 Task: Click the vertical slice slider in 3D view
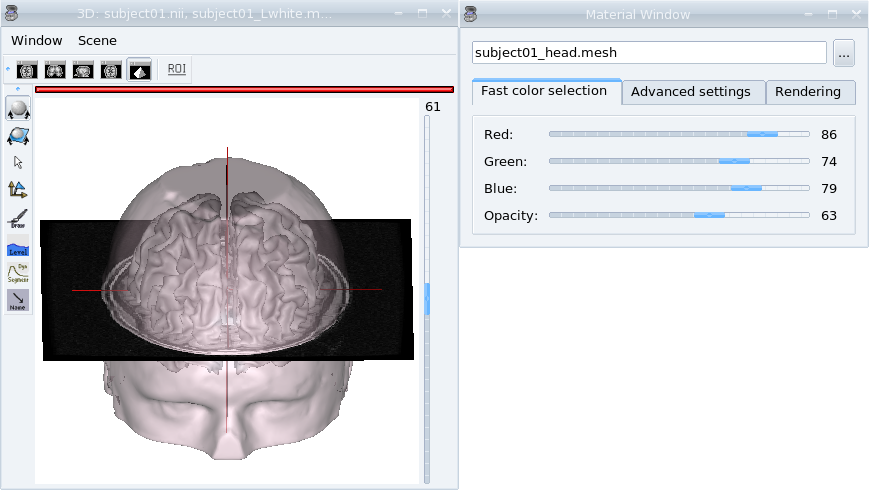427,298
